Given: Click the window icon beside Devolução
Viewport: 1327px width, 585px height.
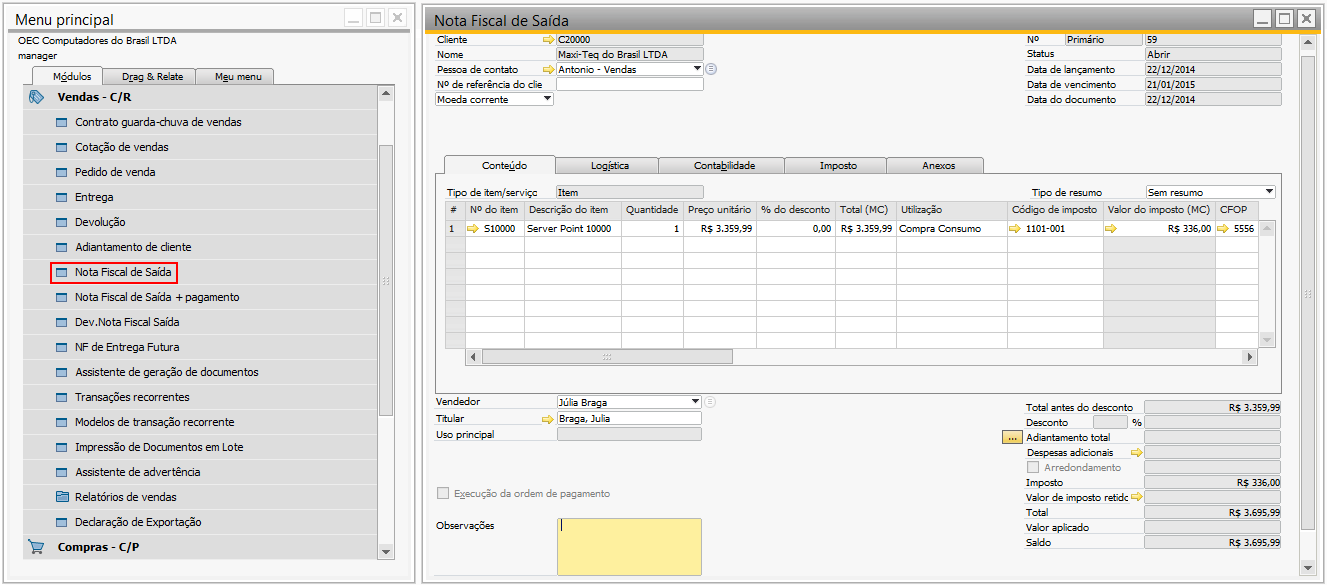Looking at the screenshot, I should point(62,222).
